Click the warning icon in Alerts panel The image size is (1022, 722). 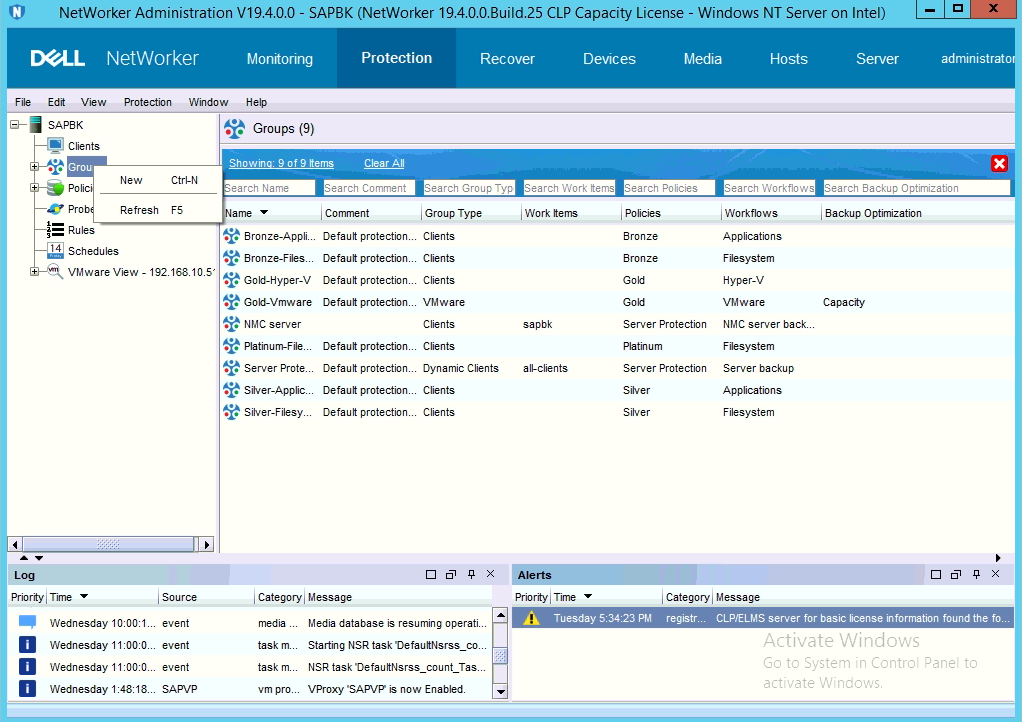531,618
